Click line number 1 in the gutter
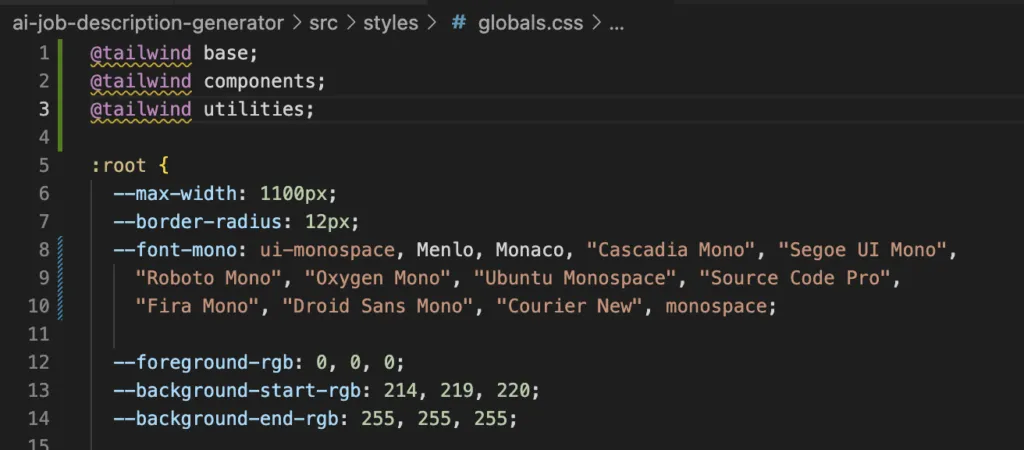This screenshot has width=1024, height=450. pyautogui.click(x=43, y=53)
